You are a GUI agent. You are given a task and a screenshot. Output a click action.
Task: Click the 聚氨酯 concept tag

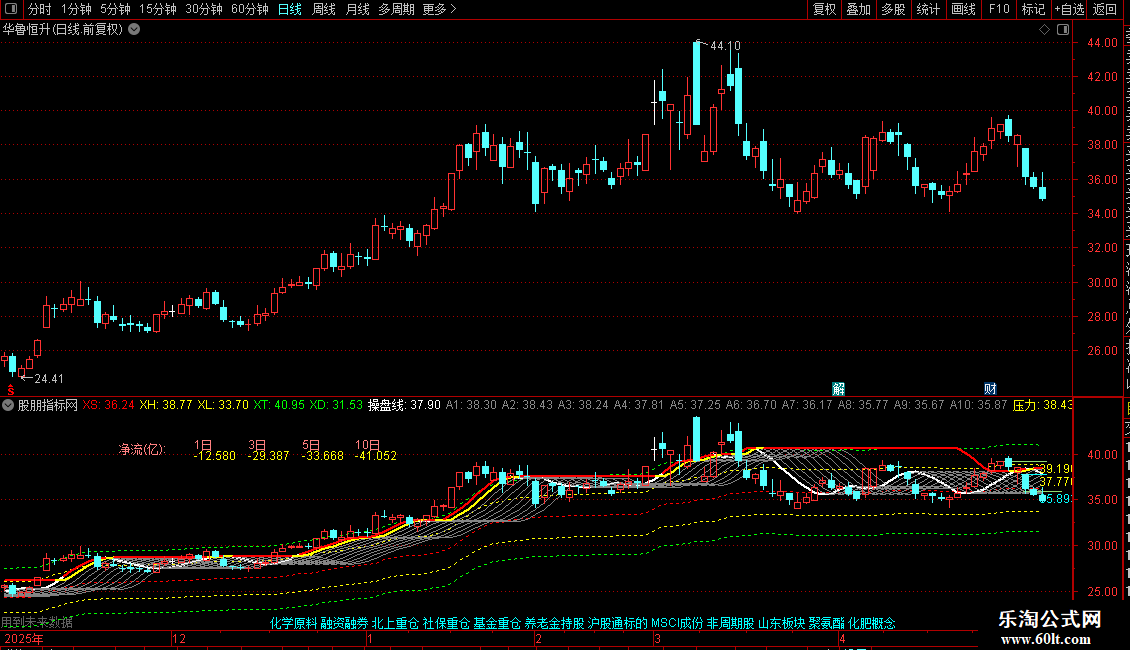pyautogui.click(x=827, y=623)
